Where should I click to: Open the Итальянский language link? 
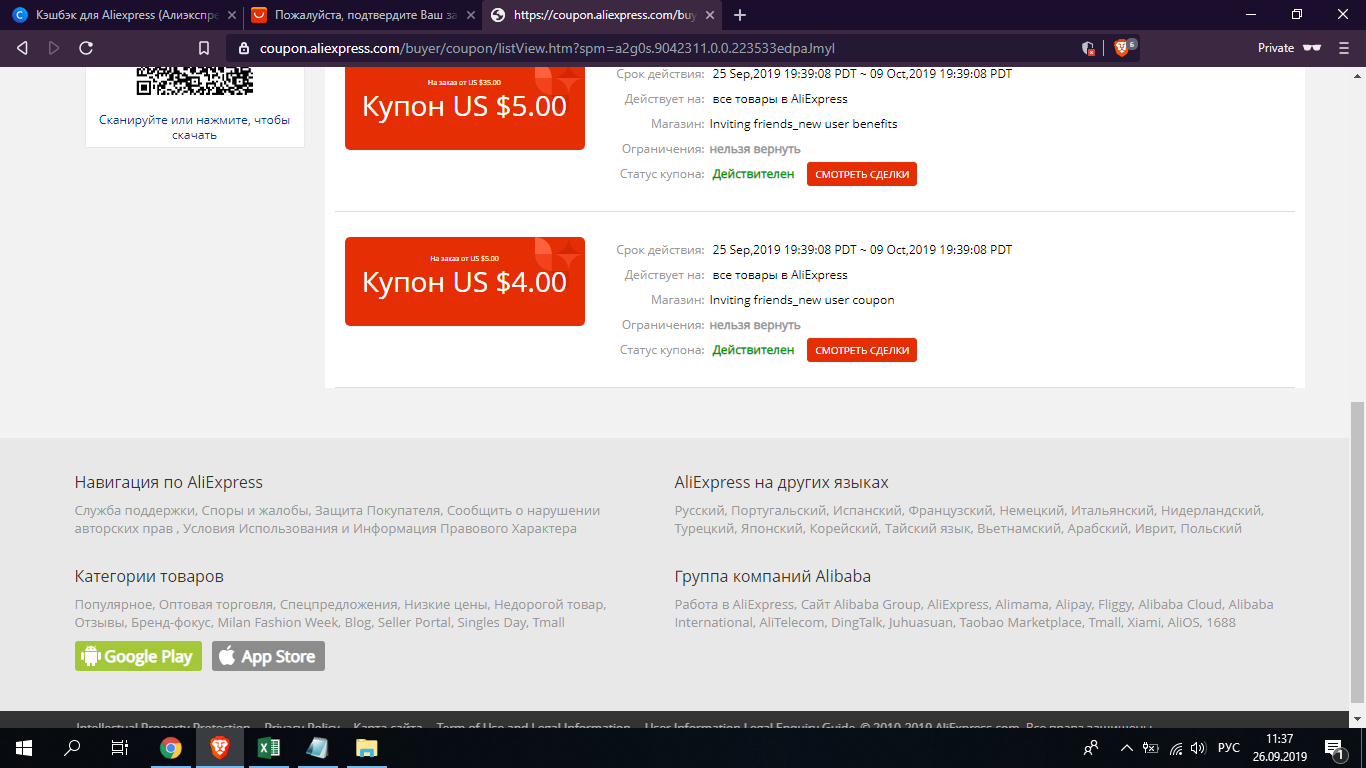click(1113, 510)
